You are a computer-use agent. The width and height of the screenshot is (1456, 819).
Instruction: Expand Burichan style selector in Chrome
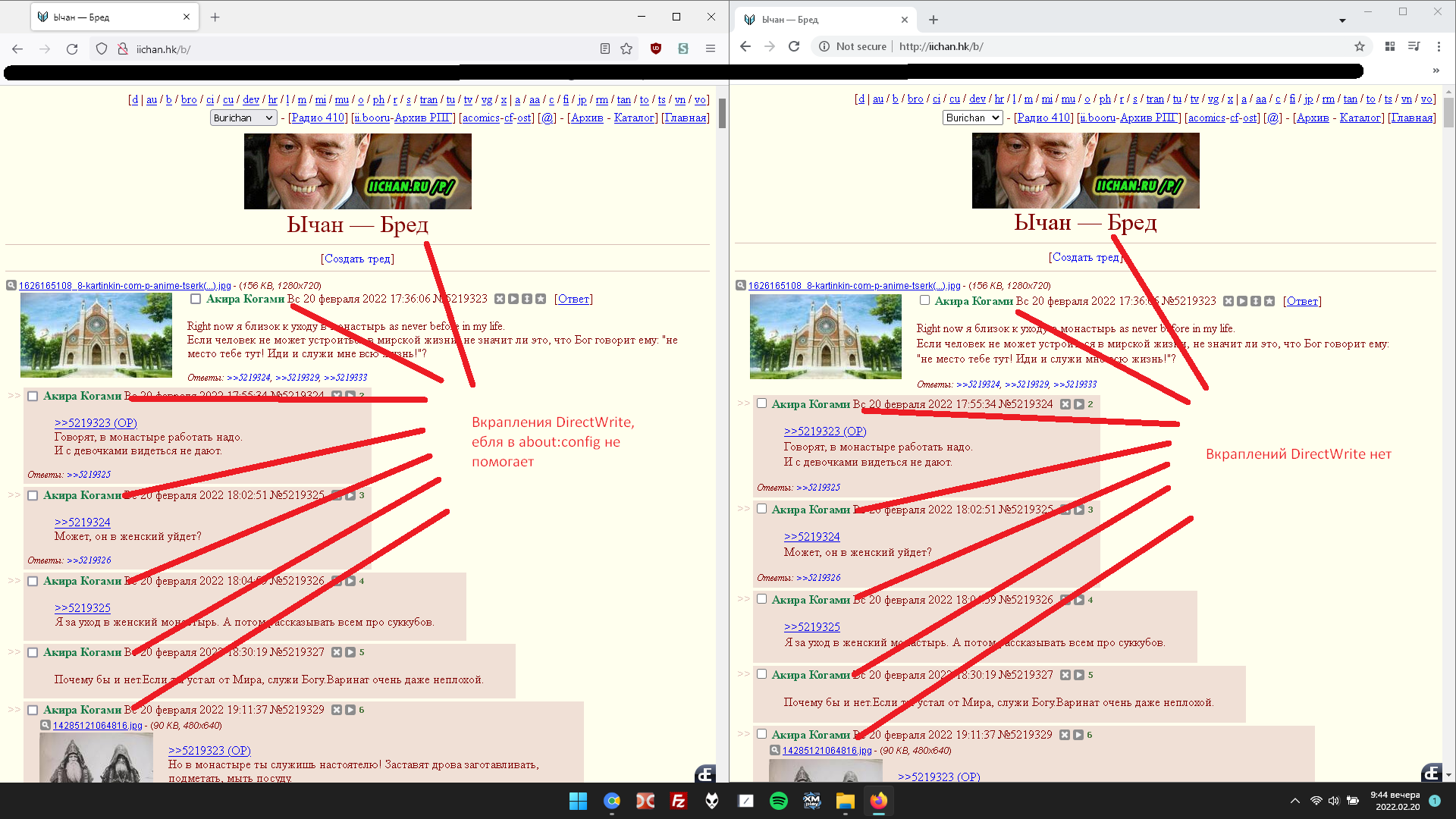pos(972,118)
